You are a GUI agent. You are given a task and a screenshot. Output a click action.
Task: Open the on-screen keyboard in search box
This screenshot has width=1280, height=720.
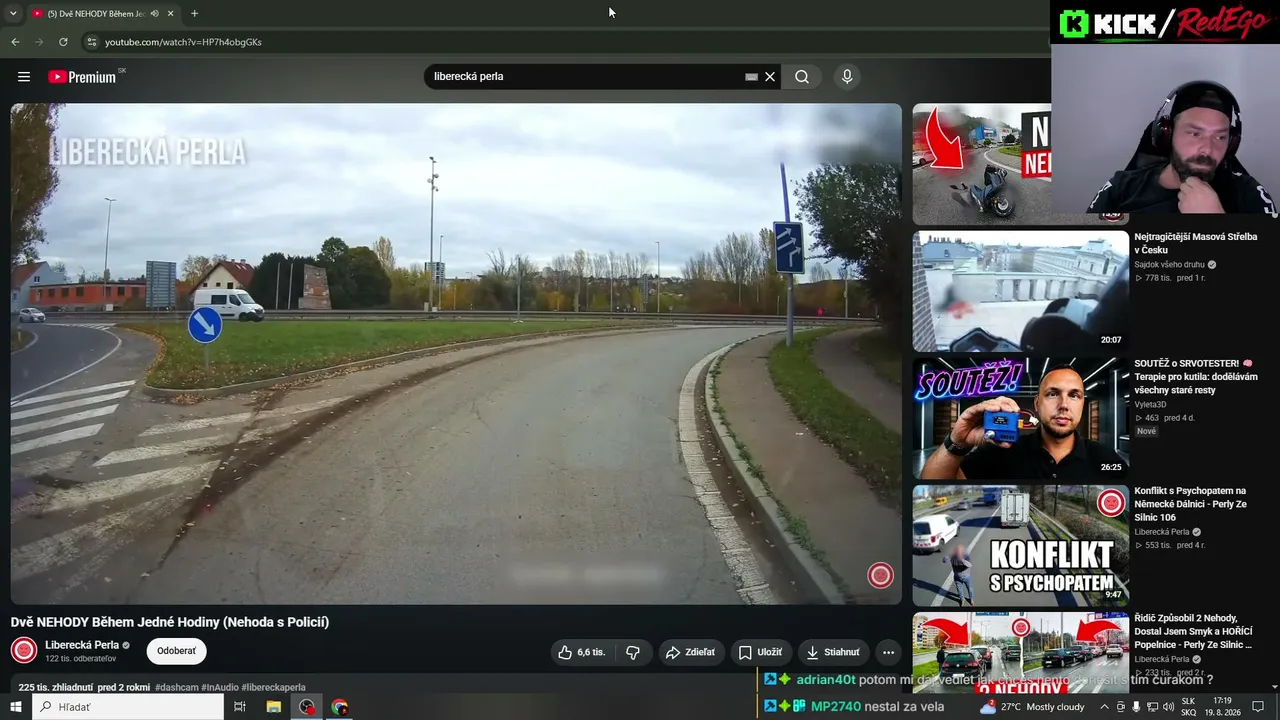pos(751,77)
